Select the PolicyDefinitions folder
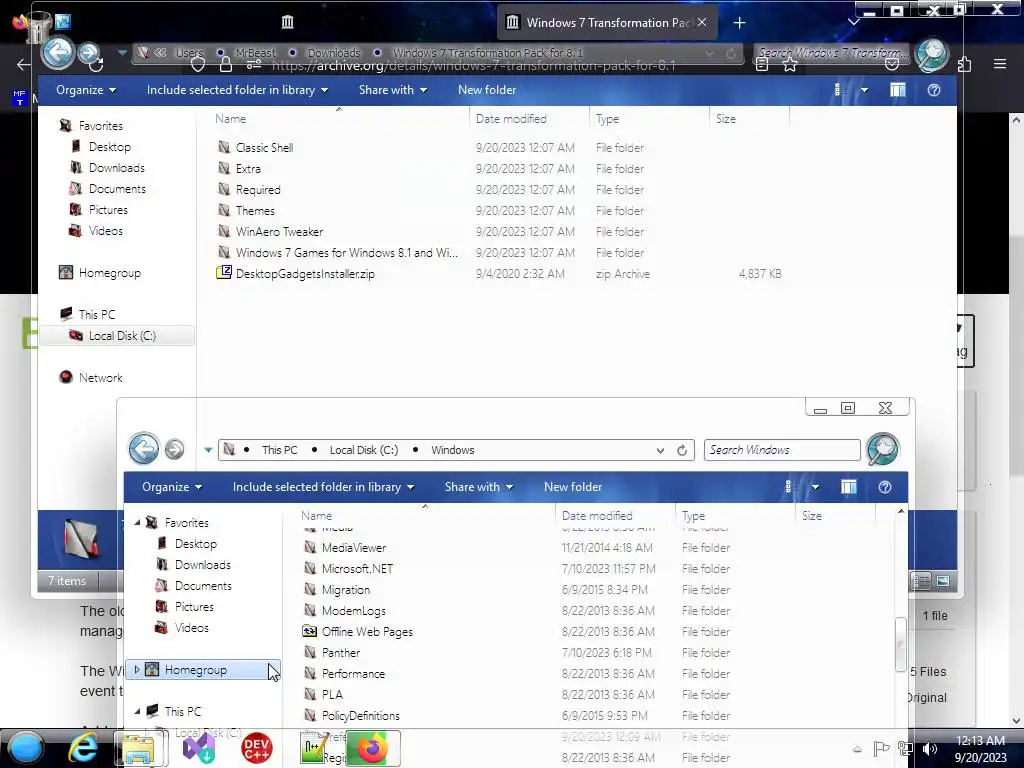 coord(352,716)
